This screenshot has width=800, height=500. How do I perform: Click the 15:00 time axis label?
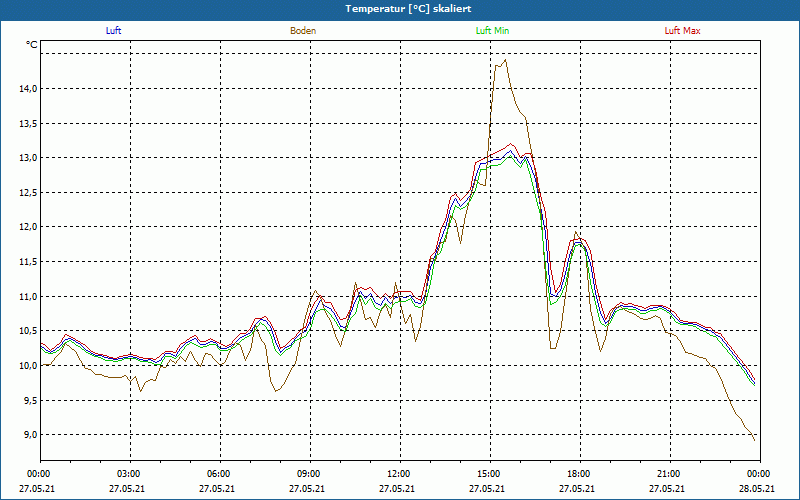487,474
